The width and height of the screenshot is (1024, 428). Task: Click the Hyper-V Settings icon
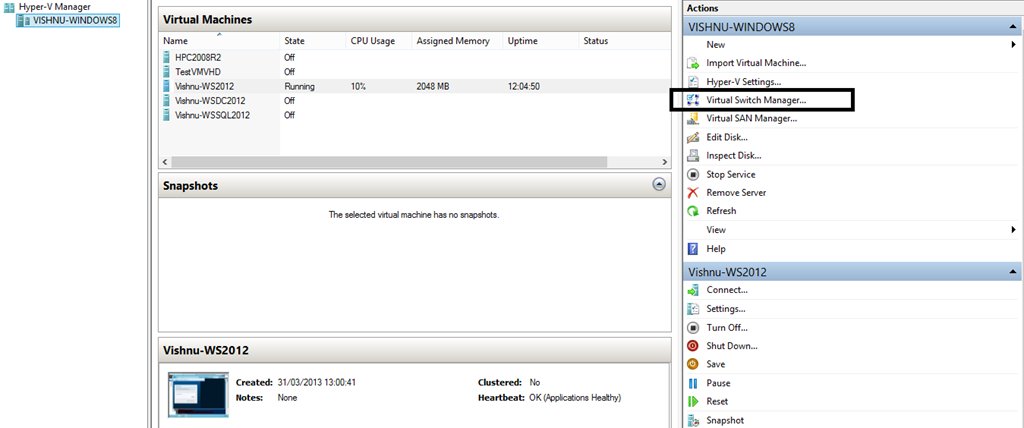point(693,82)
